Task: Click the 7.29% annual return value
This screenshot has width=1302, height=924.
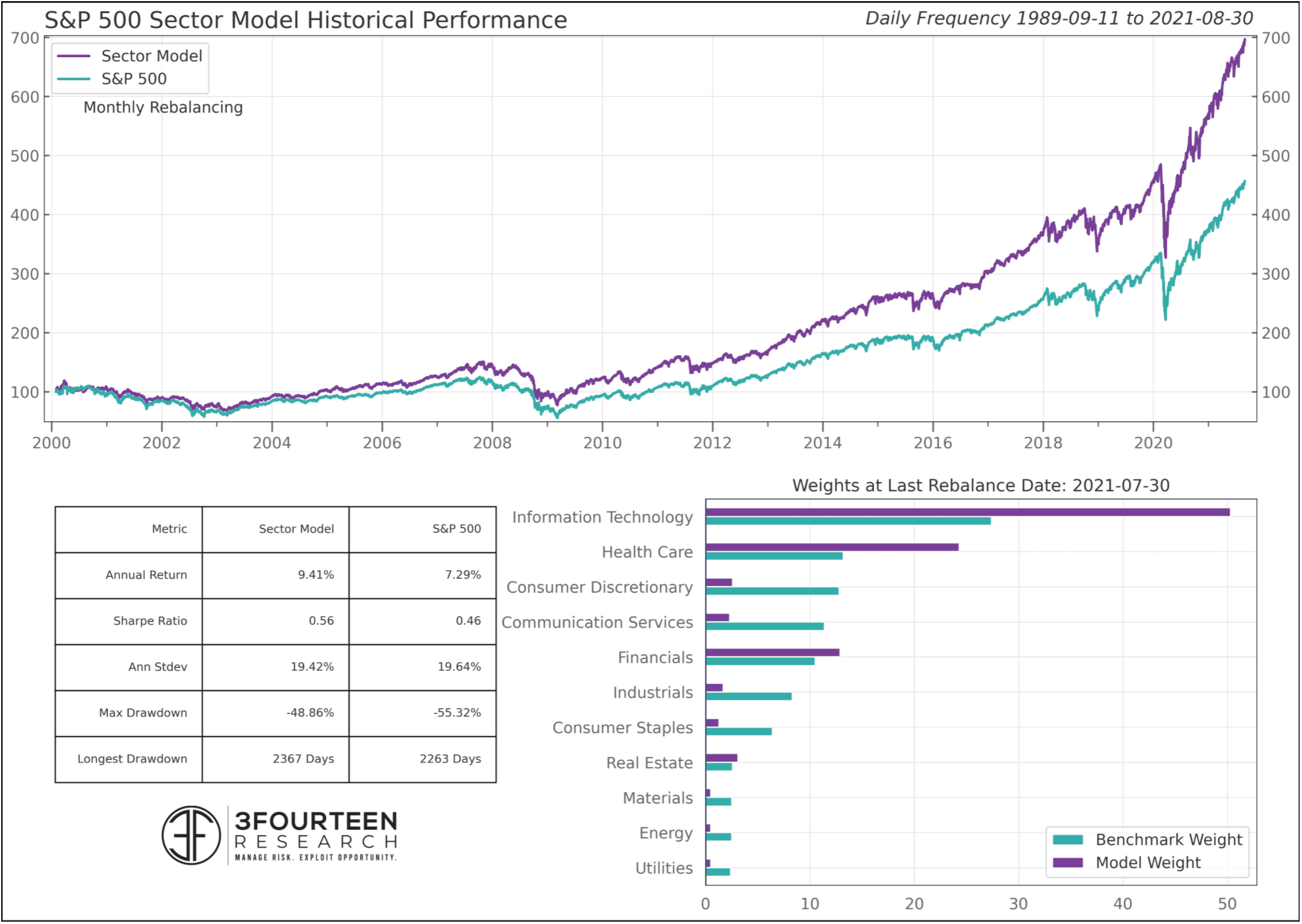Action: click(463, 575)
